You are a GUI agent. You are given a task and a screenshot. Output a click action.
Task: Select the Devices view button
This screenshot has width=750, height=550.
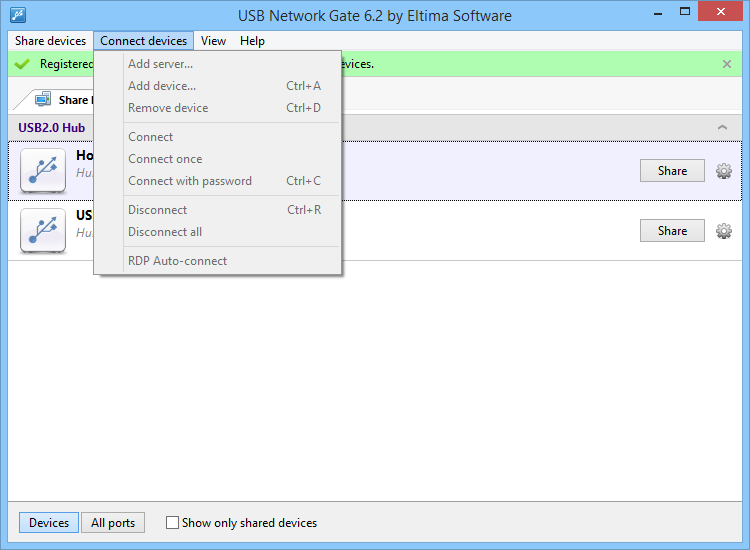[49, 523]
